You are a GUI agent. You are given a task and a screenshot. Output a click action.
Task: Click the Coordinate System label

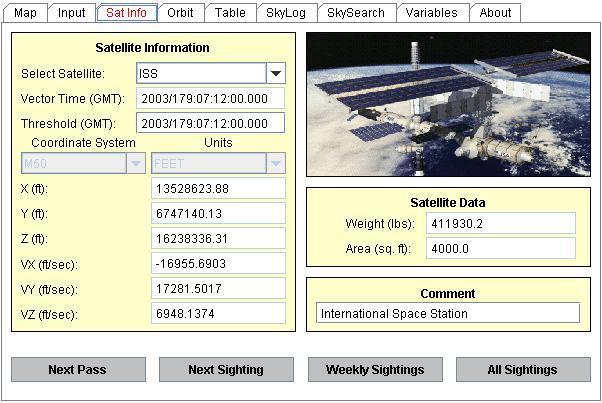point(83,143)
